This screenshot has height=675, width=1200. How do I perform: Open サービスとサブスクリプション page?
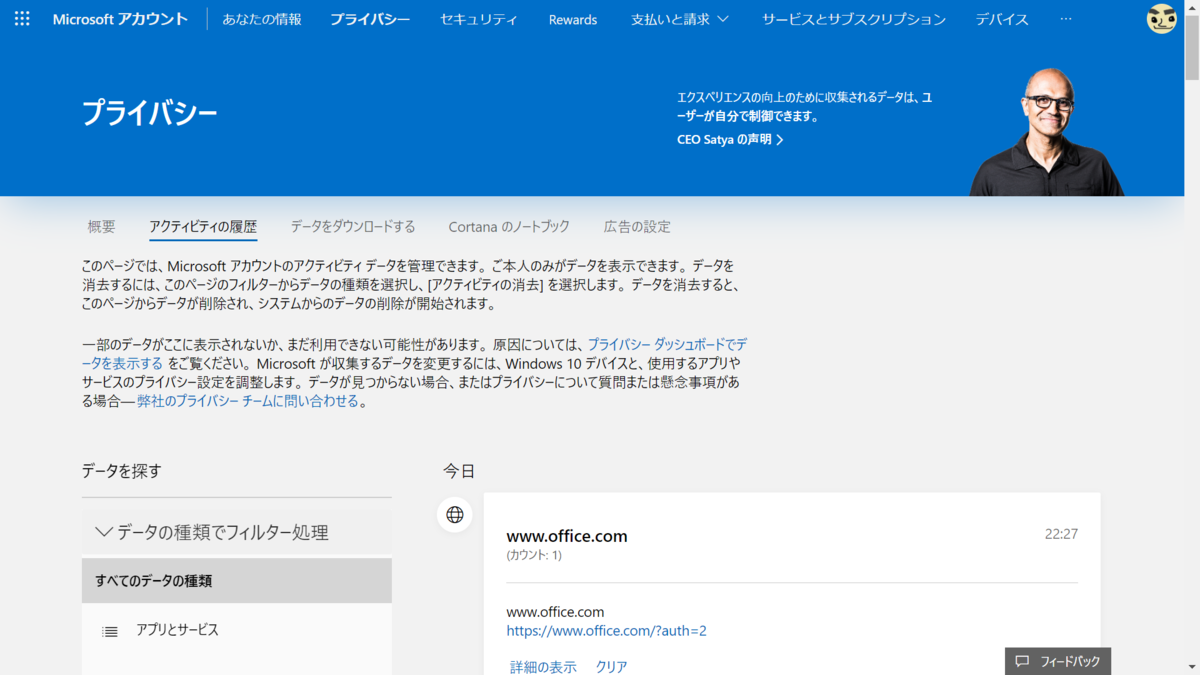click(854, 19)
